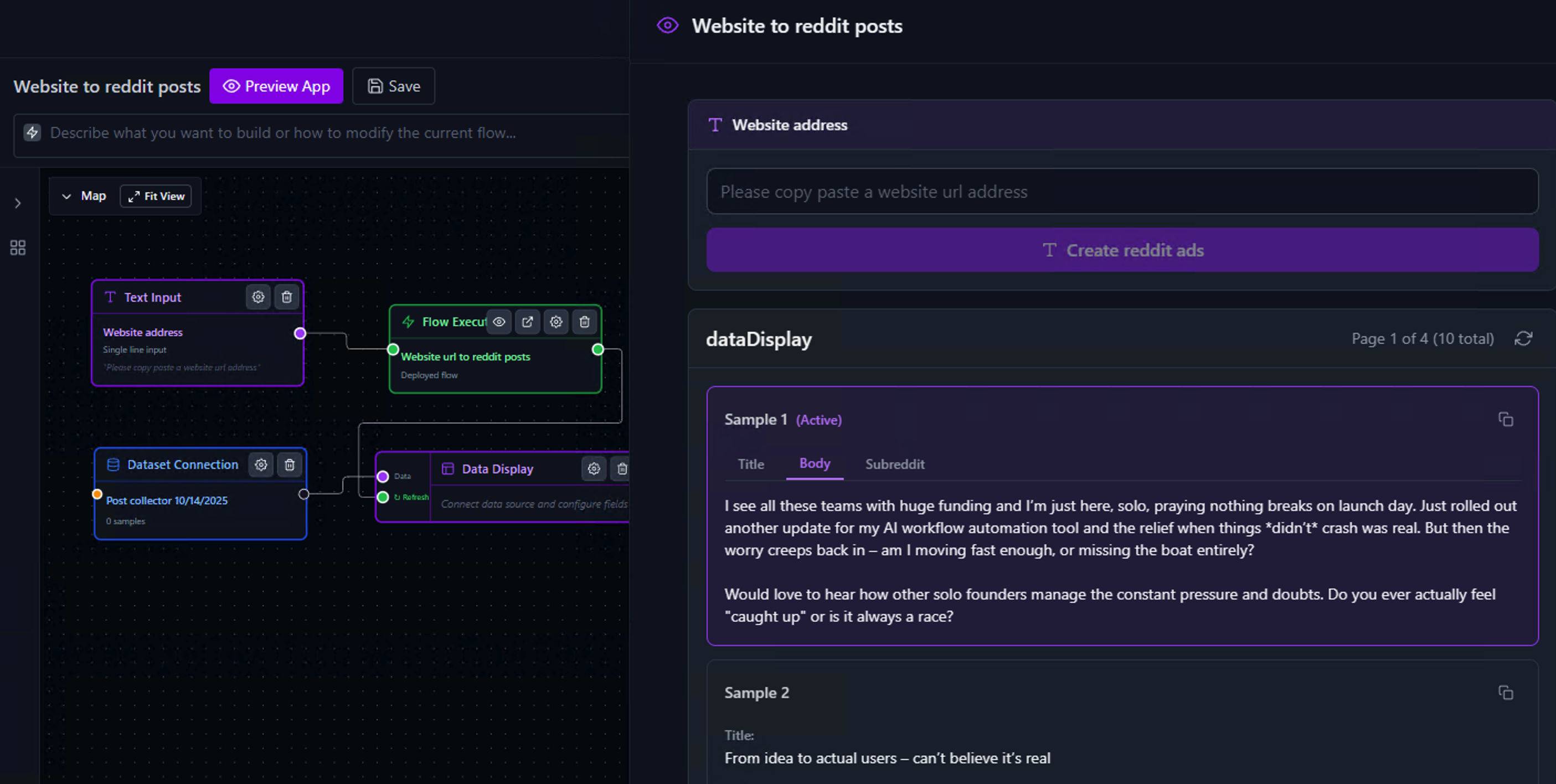Delete the Text Input node via trash icon

click(x=286, y=297)
